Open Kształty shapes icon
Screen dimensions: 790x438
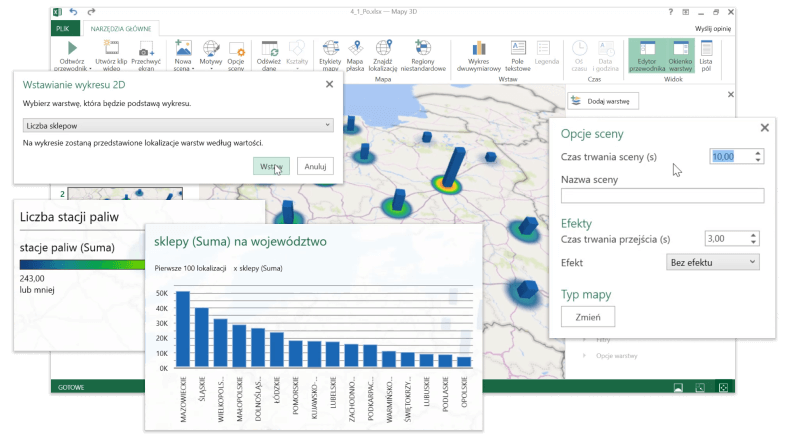click(297, 48)
